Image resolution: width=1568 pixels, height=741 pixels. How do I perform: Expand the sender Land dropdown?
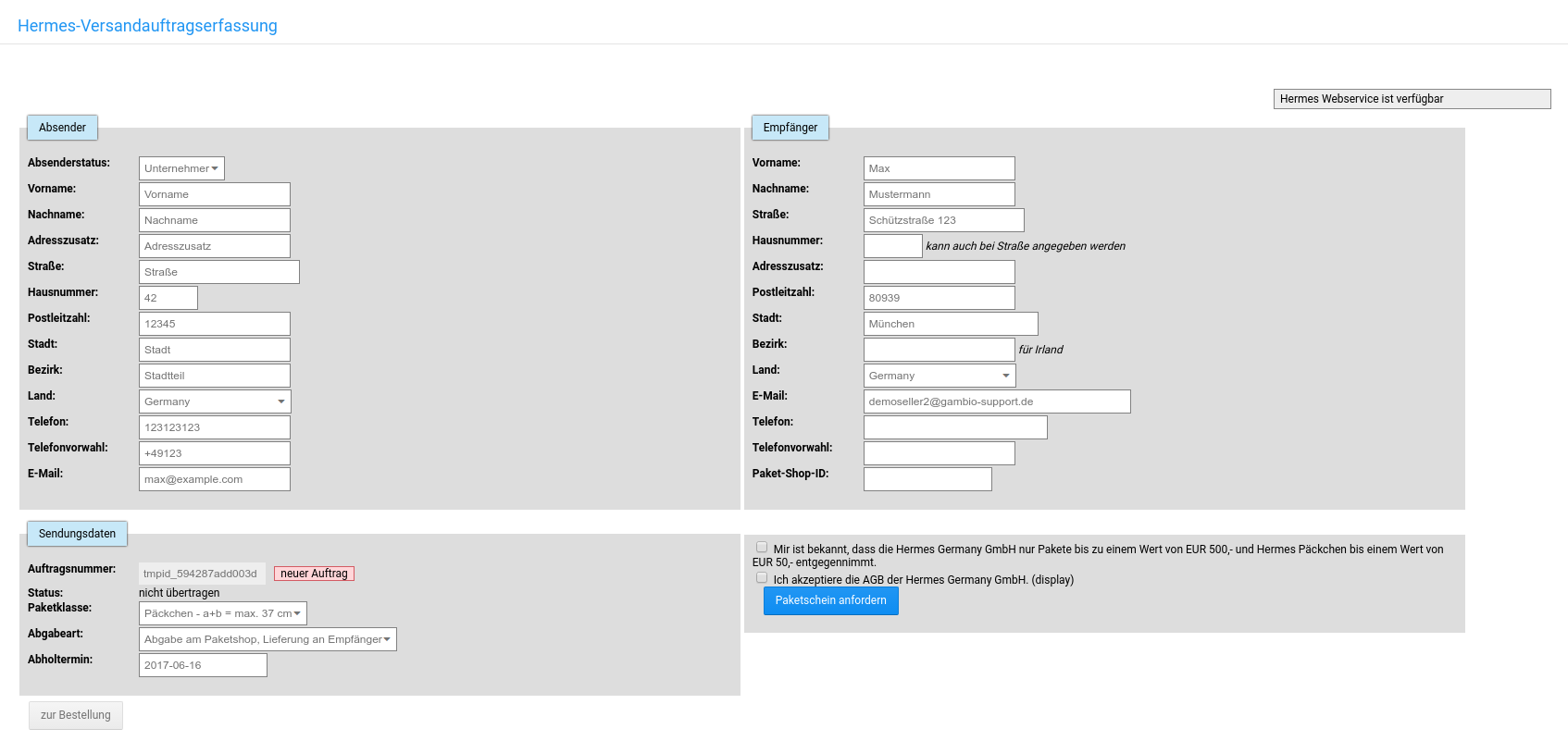215,401
